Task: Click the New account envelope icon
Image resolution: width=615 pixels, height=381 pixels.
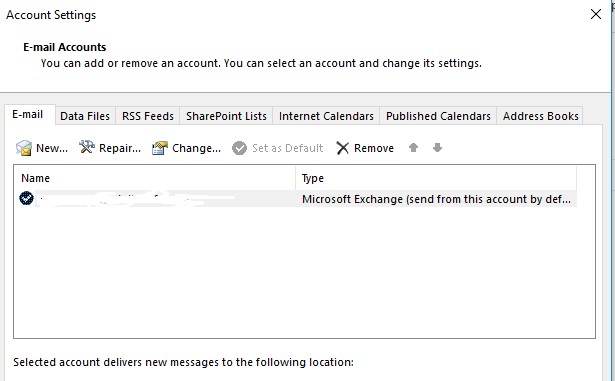Action: (x=24, y=148)
